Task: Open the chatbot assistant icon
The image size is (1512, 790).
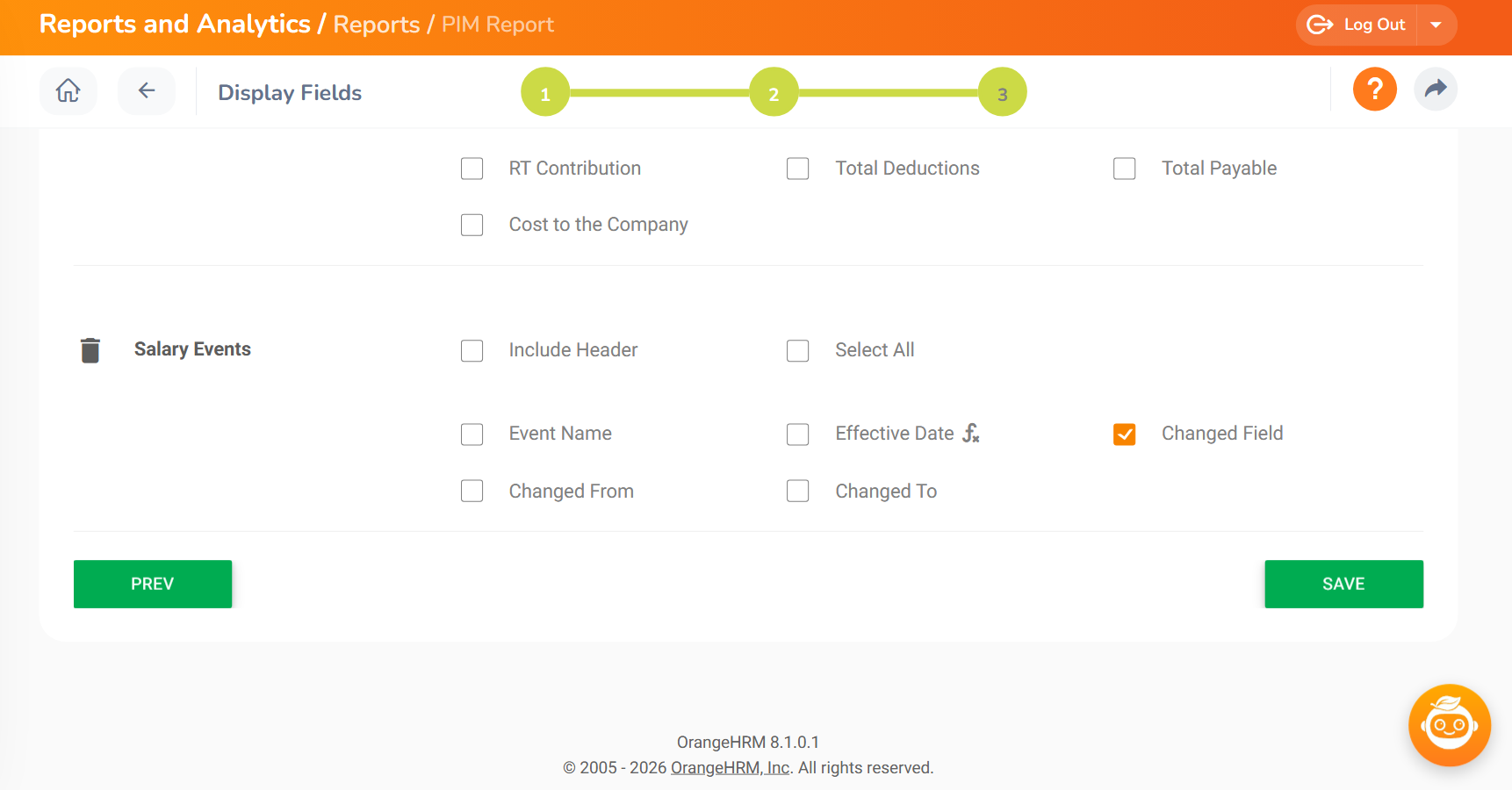Action: click(x=1449, y=725)
